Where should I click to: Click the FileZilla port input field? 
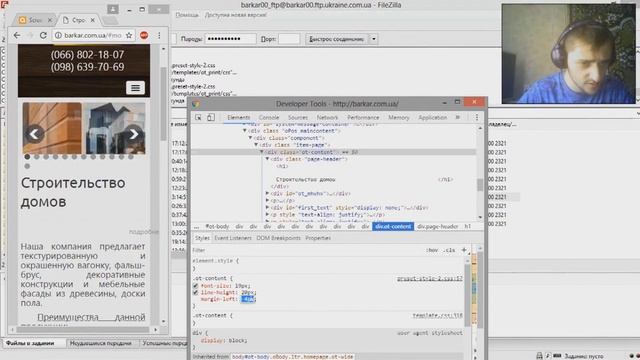pyautogui.click(x=289, y=39)
